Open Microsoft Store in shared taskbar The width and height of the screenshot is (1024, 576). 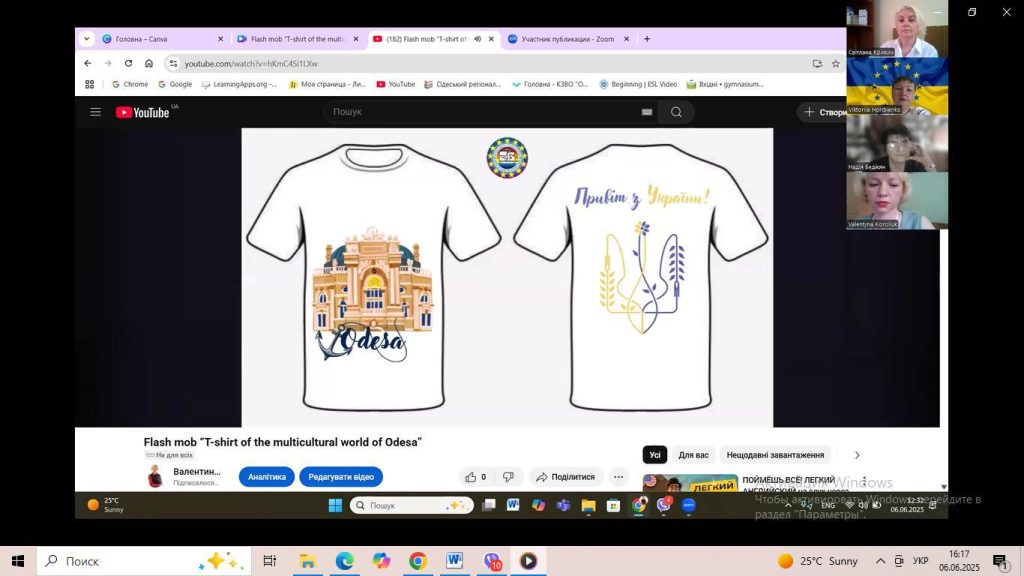click(x=613, y=505)
